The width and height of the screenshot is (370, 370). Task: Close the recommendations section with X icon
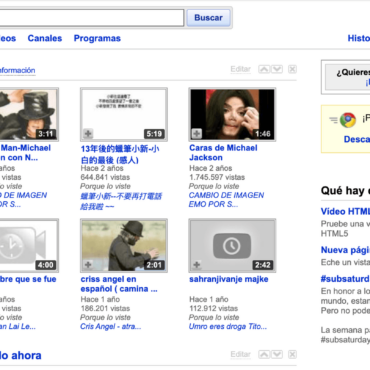coord(292,69)
